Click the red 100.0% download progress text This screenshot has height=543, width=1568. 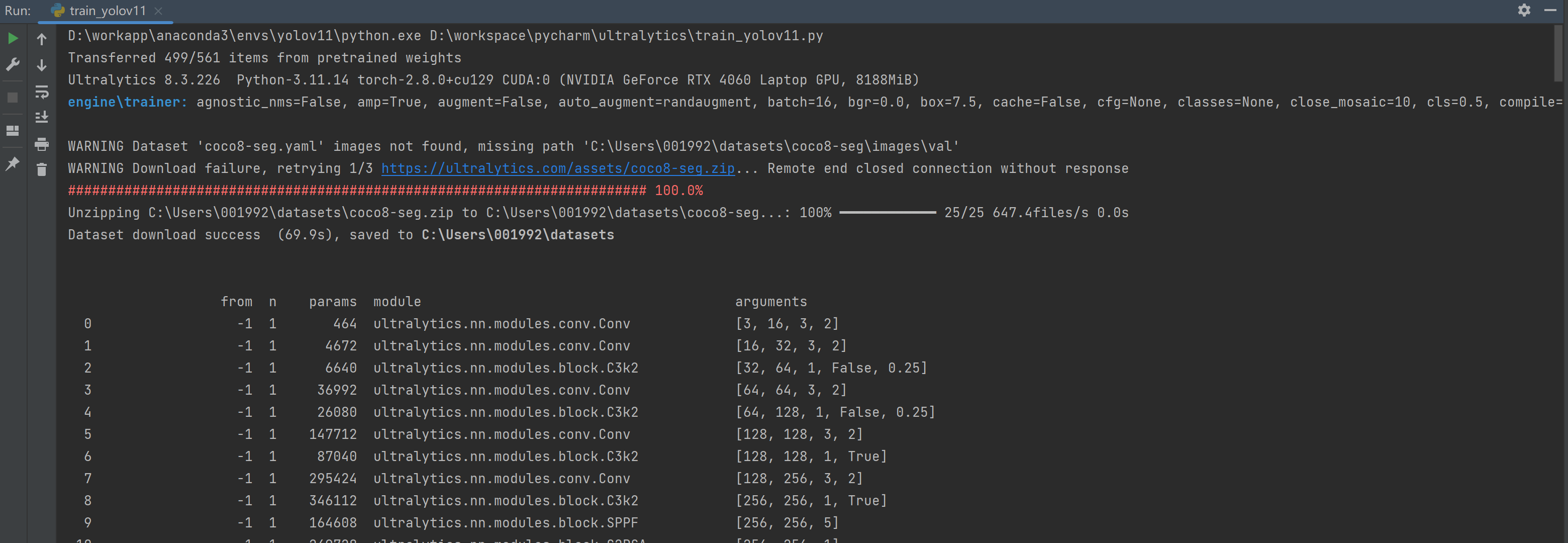point(678,191)
